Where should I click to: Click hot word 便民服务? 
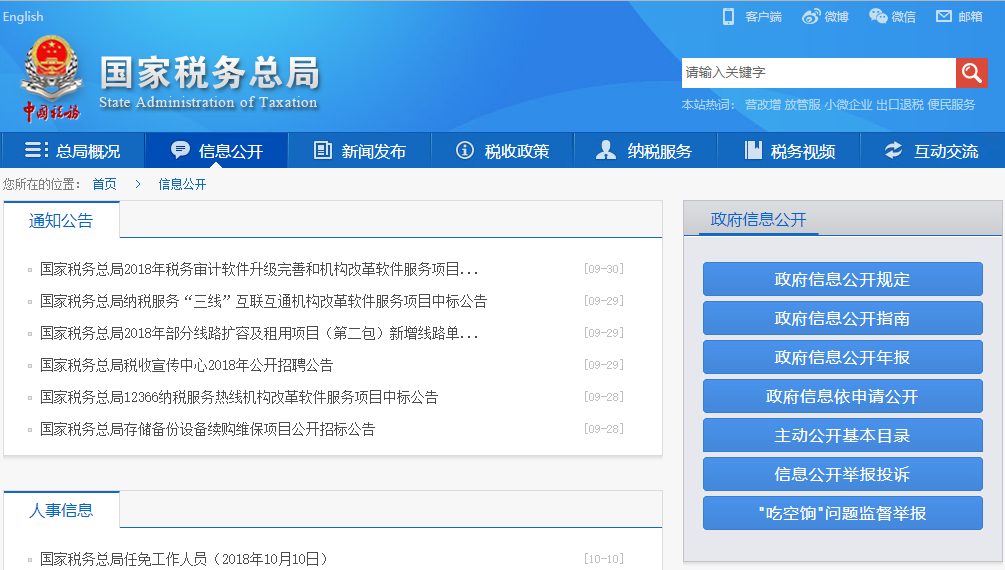point(951,105)
